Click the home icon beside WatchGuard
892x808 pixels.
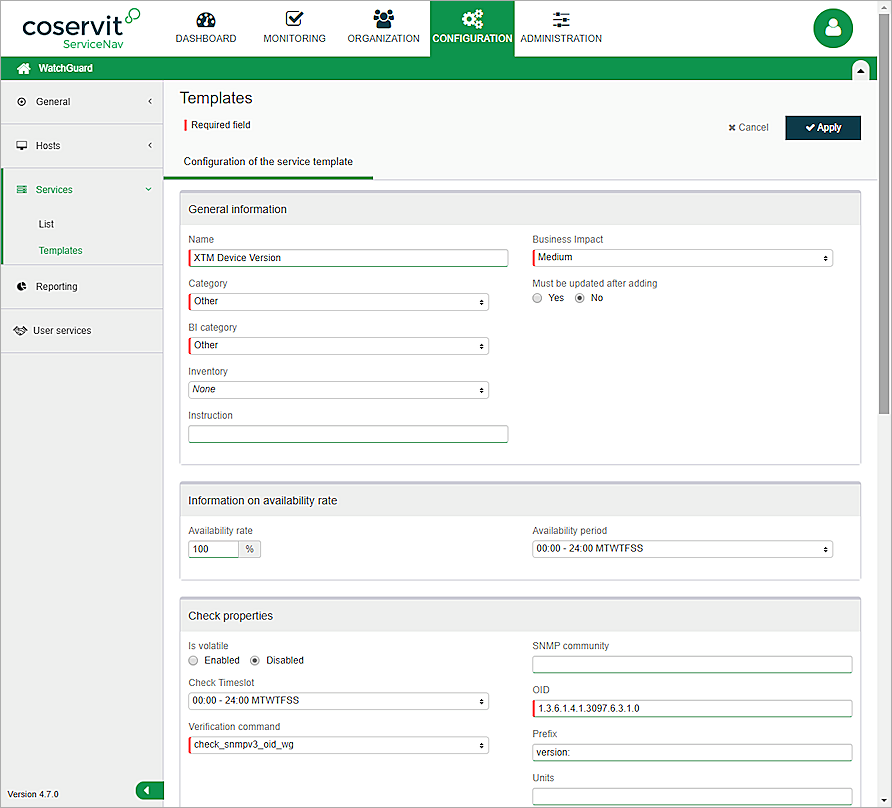[x=24, y=69]
